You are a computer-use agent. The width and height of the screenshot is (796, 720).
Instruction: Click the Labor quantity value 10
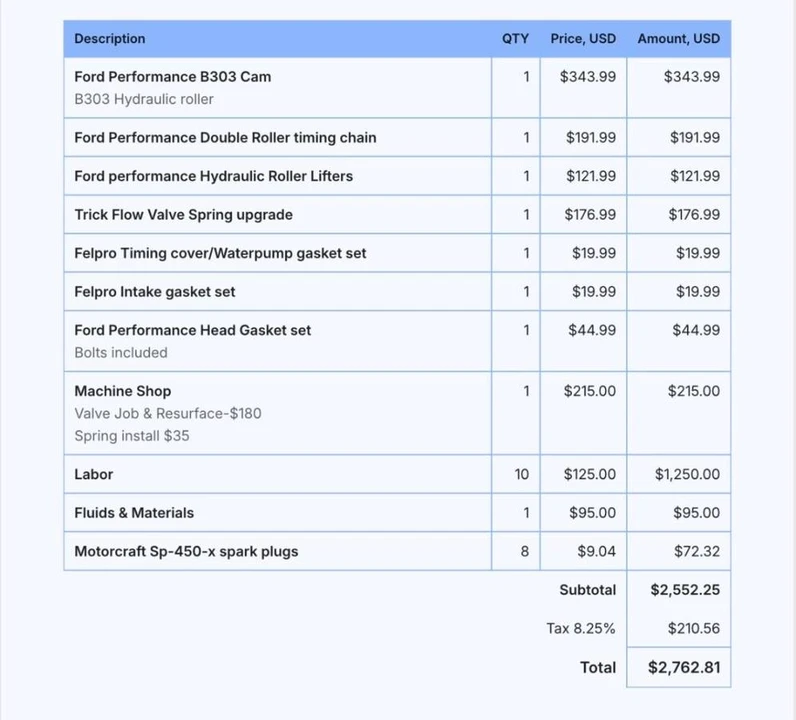[x=522, y=474]
